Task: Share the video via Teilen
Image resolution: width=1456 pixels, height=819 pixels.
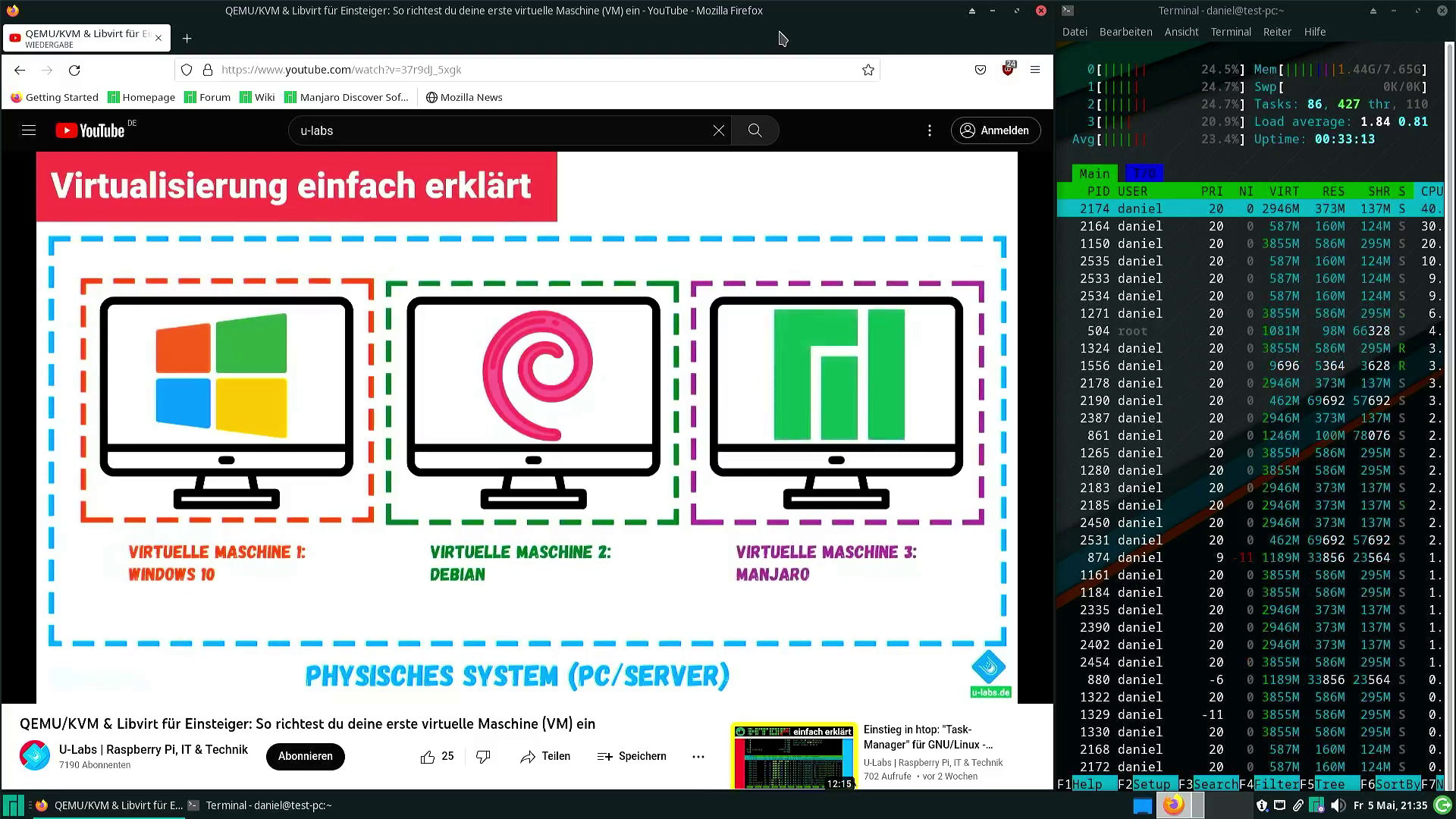Action: 545,756
